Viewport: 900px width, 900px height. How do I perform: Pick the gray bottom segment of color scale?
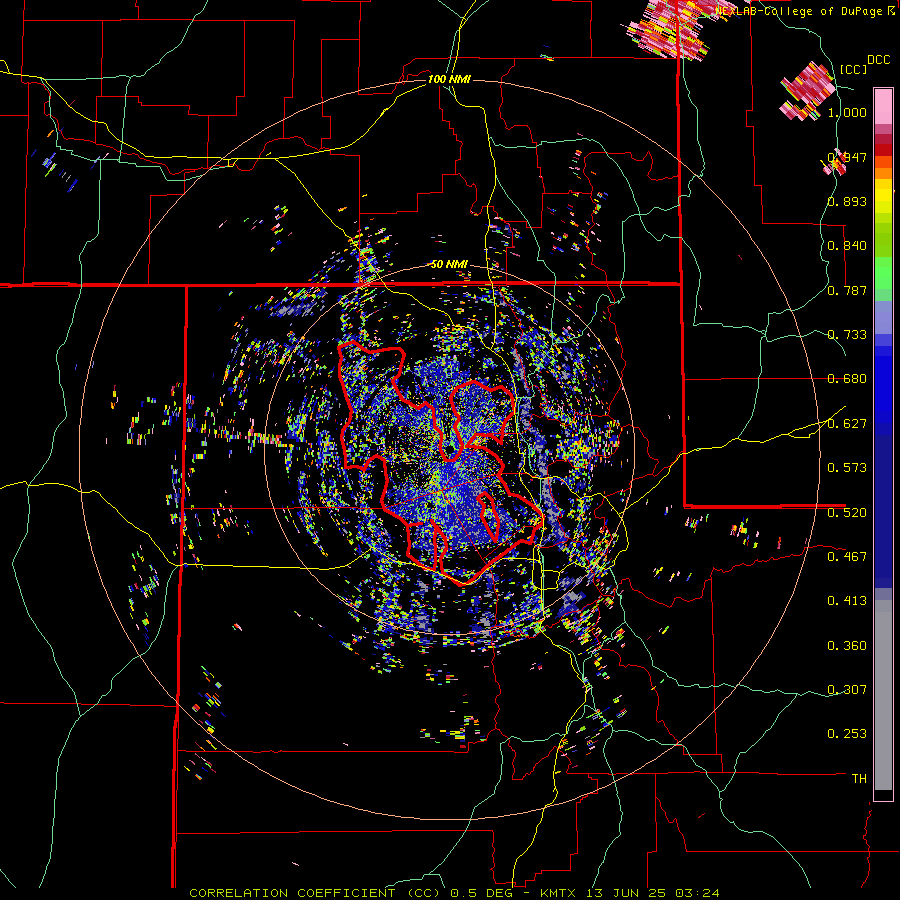pos(883,695)
